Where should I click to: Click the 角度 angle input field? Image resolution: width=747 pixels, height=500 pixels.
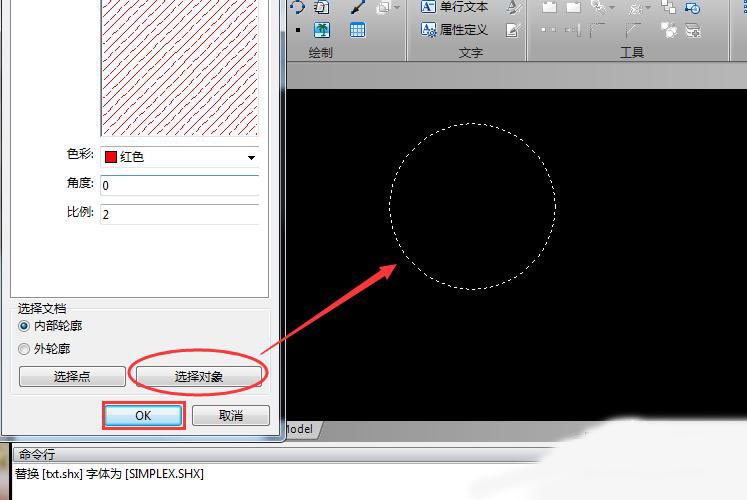pos(180,185)
